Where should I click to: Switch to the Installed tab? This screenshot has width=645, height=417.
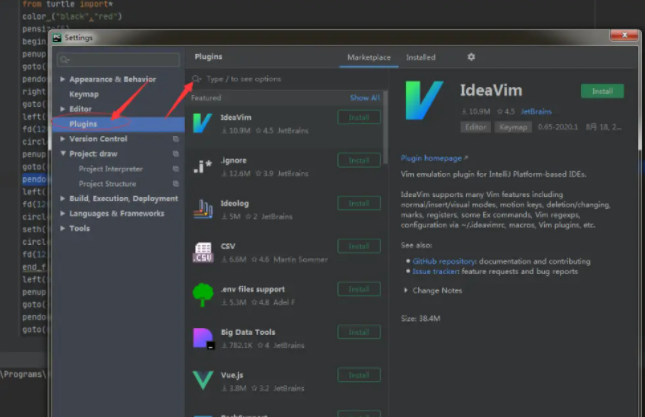pyautogui.click(x=420, y=57)
